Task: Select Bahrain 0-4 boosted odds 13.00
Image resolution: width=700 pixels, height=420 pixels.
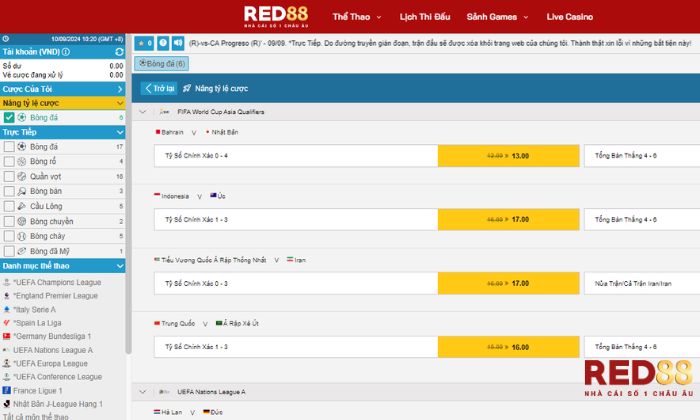Action: (x=508, y=156)
